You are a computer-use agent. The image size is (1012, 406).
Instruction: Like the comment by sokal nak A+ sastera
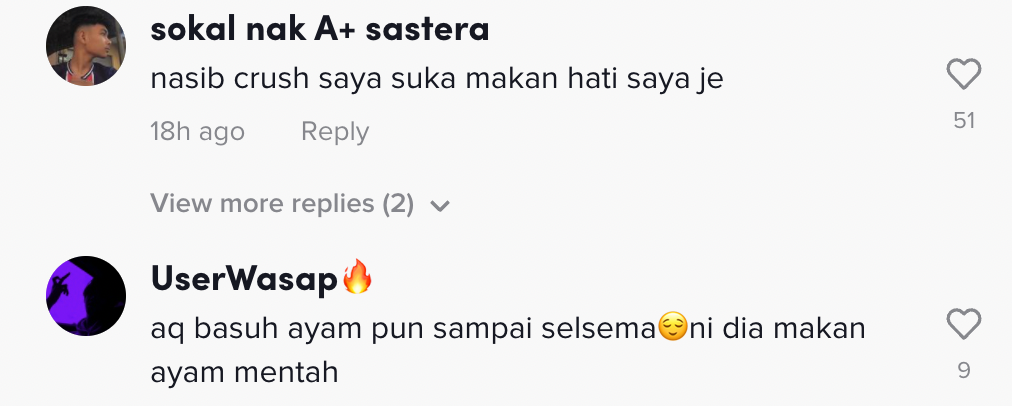click(x=964, y=75)
